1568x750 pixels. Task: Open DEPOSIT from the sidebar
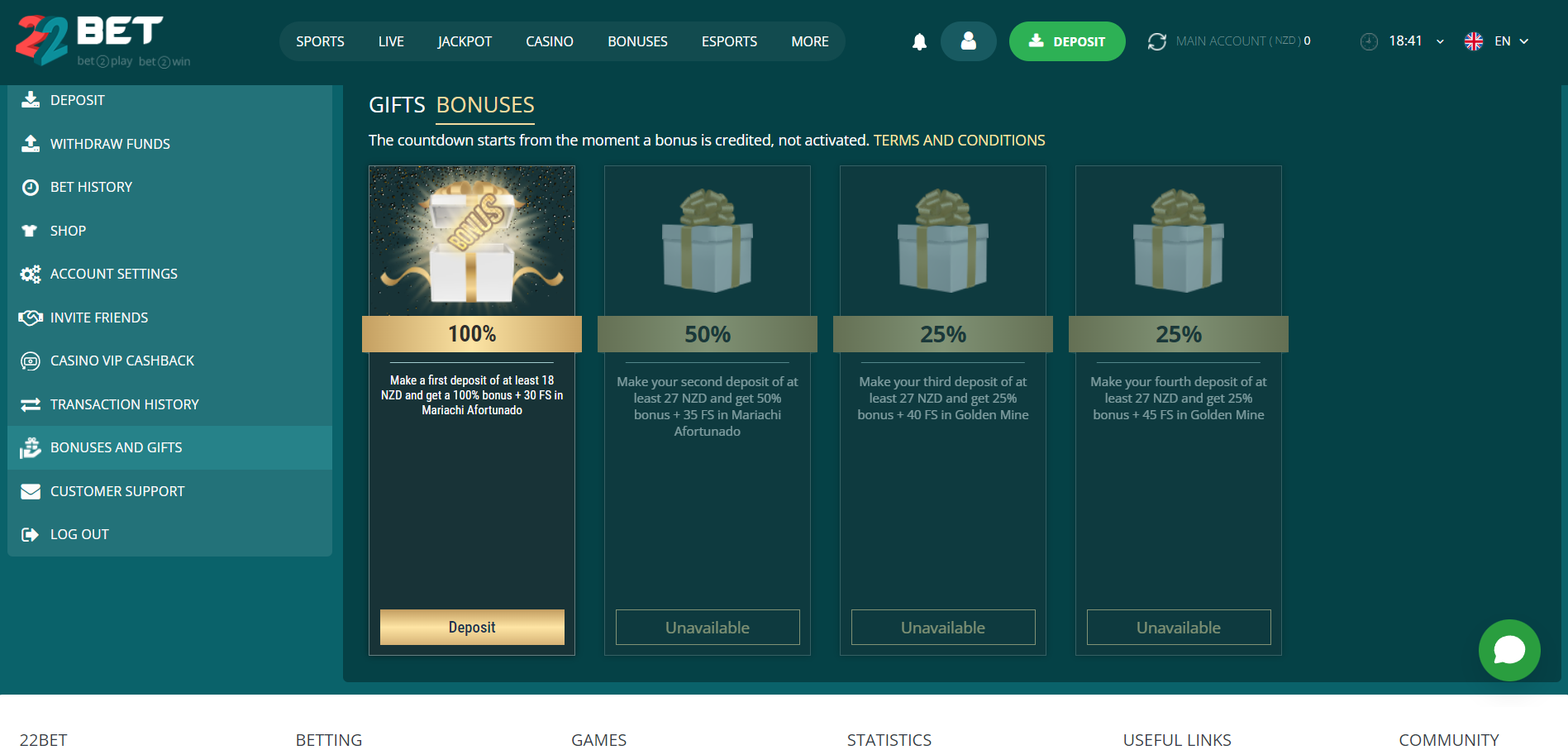click(169, 100)
